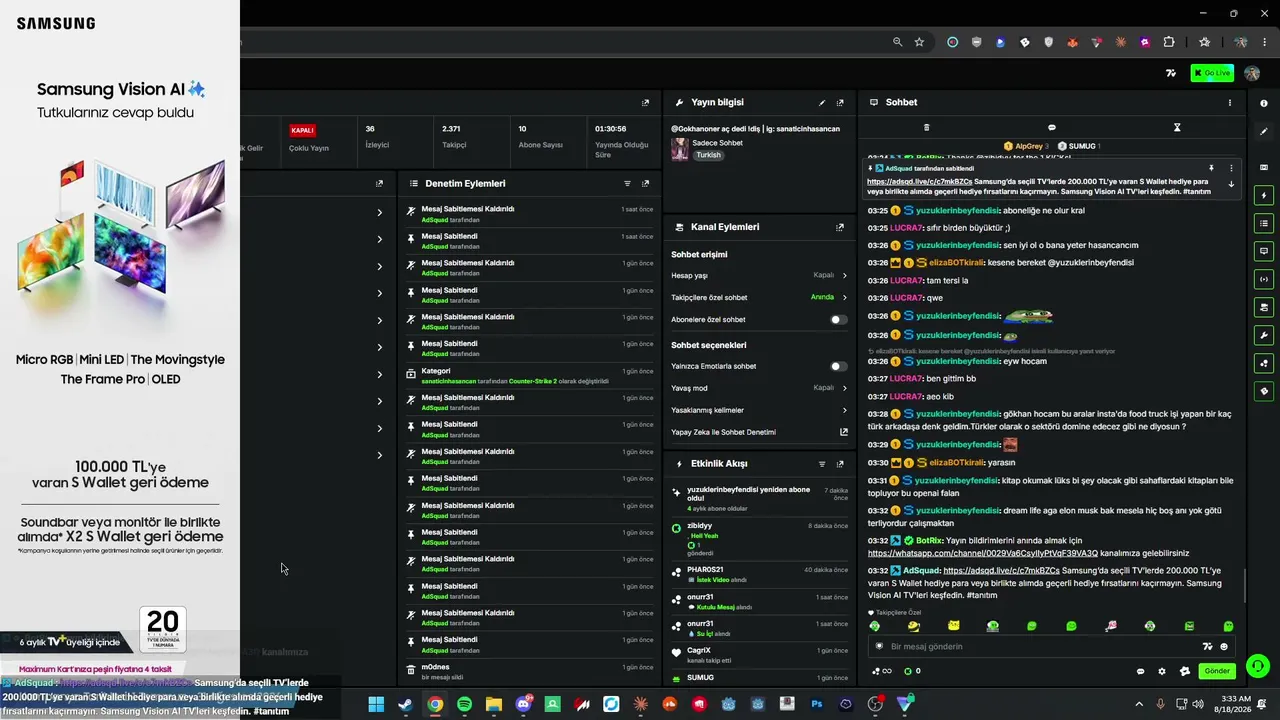Toggle the lightning bolt sidebar panel
Image resolution: width=1280 pixels, height=720 pixels.
[x=1264, y=195]
